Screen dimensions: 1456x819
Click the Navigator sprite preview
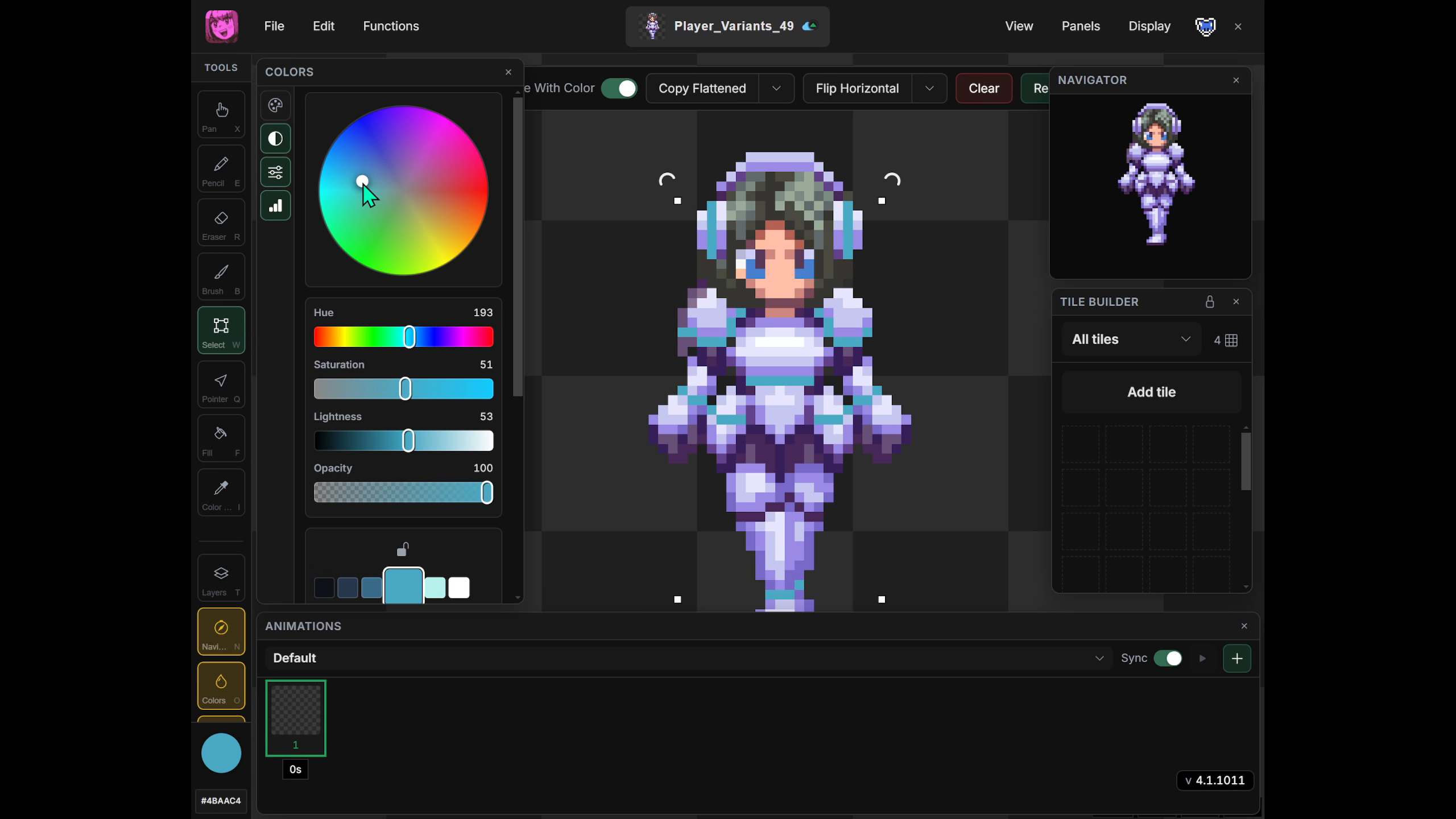click(x=1156, y=173)
